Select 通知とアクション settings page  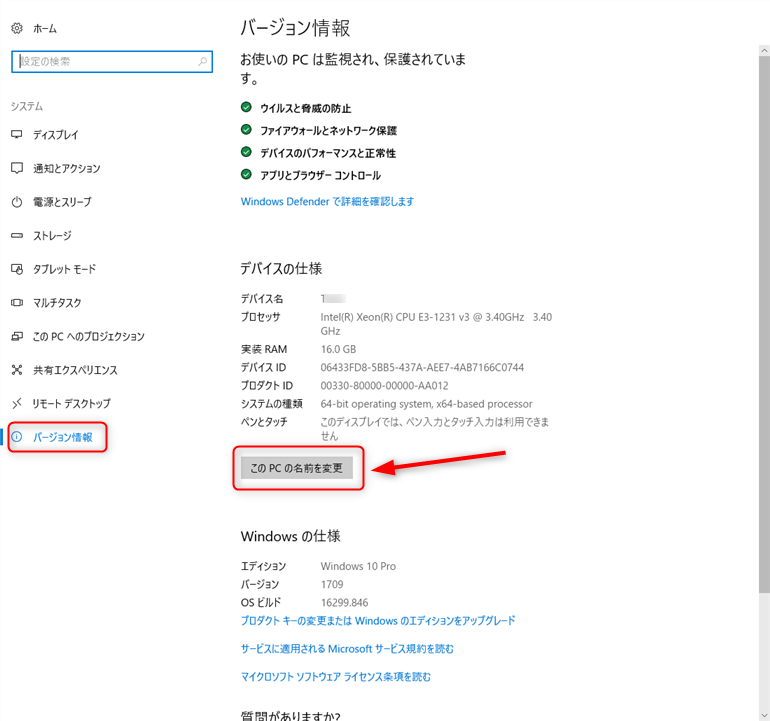click(67, 168)
